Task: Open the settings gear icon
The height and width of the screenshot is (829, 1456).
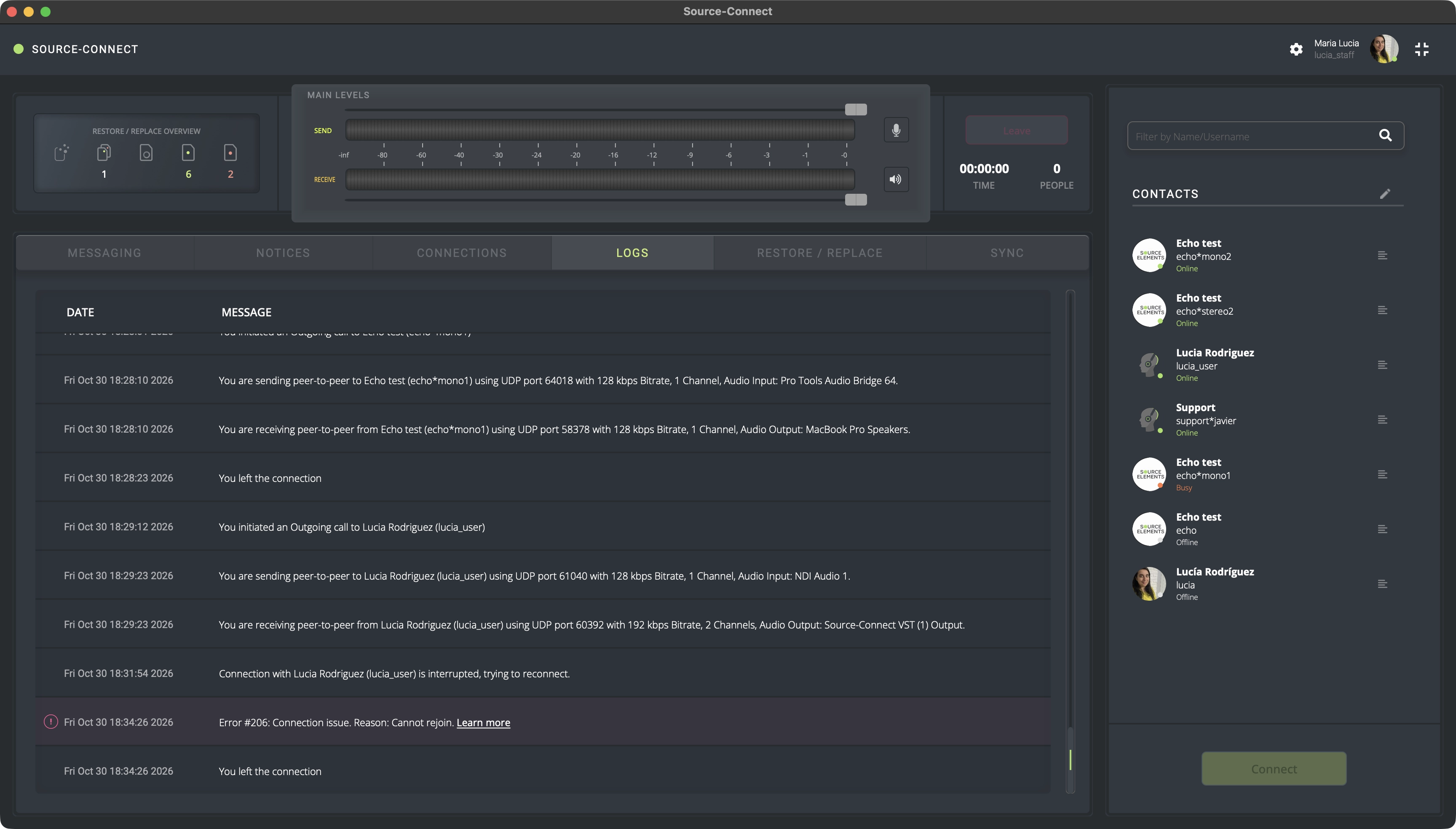Action: (1296, 50)
